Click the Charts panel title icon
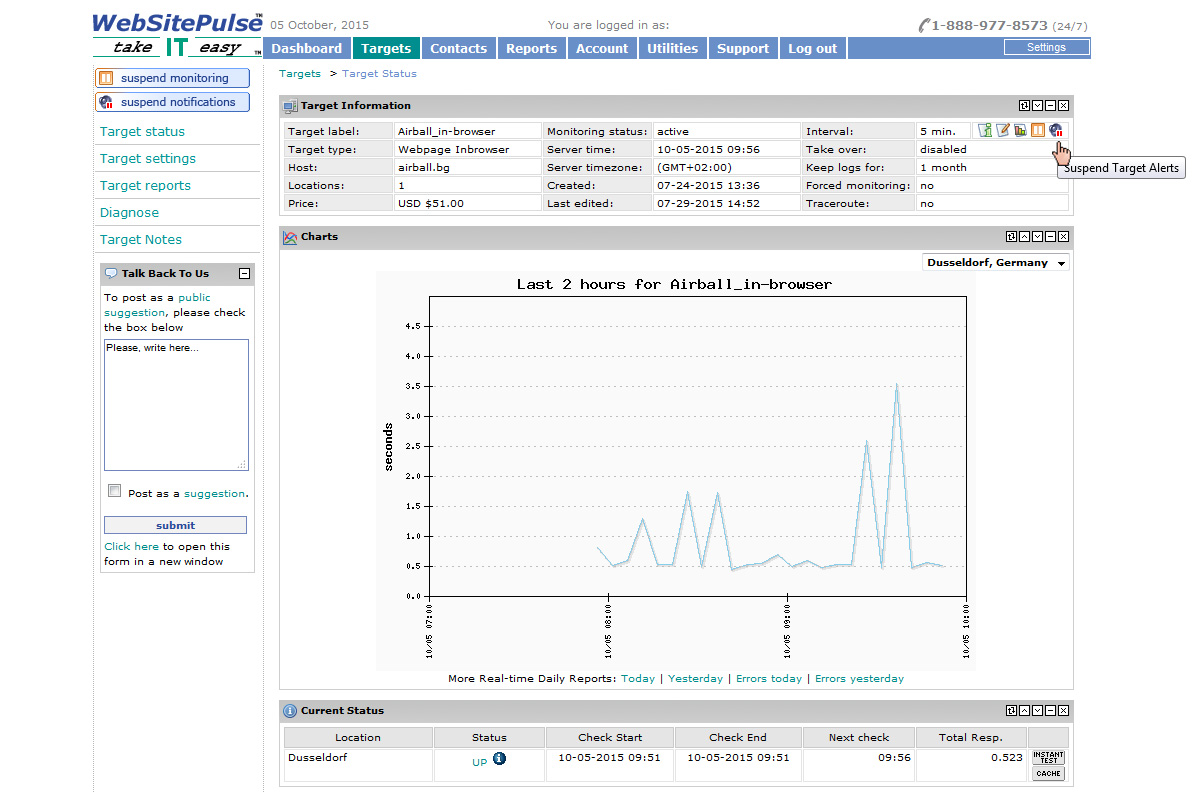Viewport: 1192px width, 793px height. click(x=290, y=237)
